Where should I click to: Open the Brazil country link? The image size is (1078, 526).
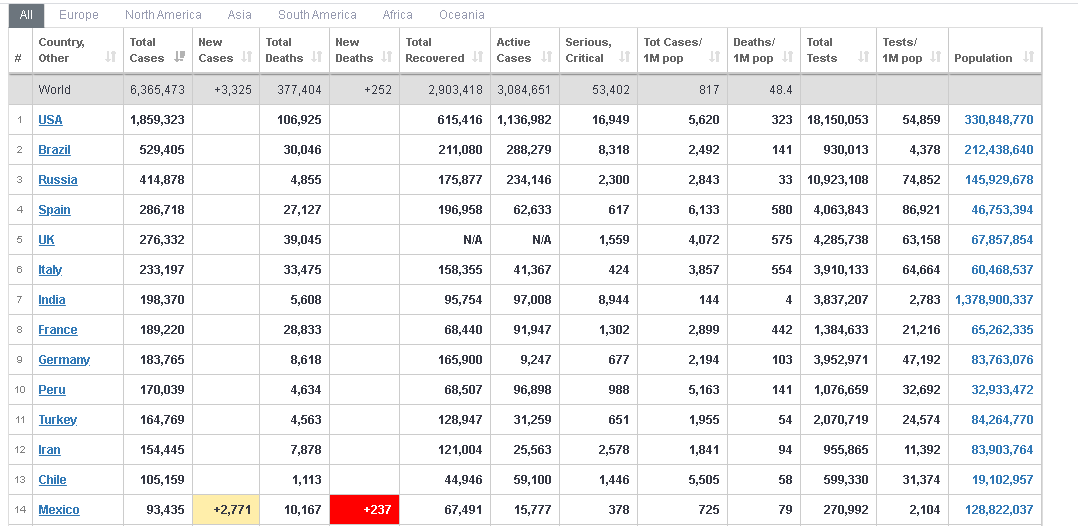point(54,150)
